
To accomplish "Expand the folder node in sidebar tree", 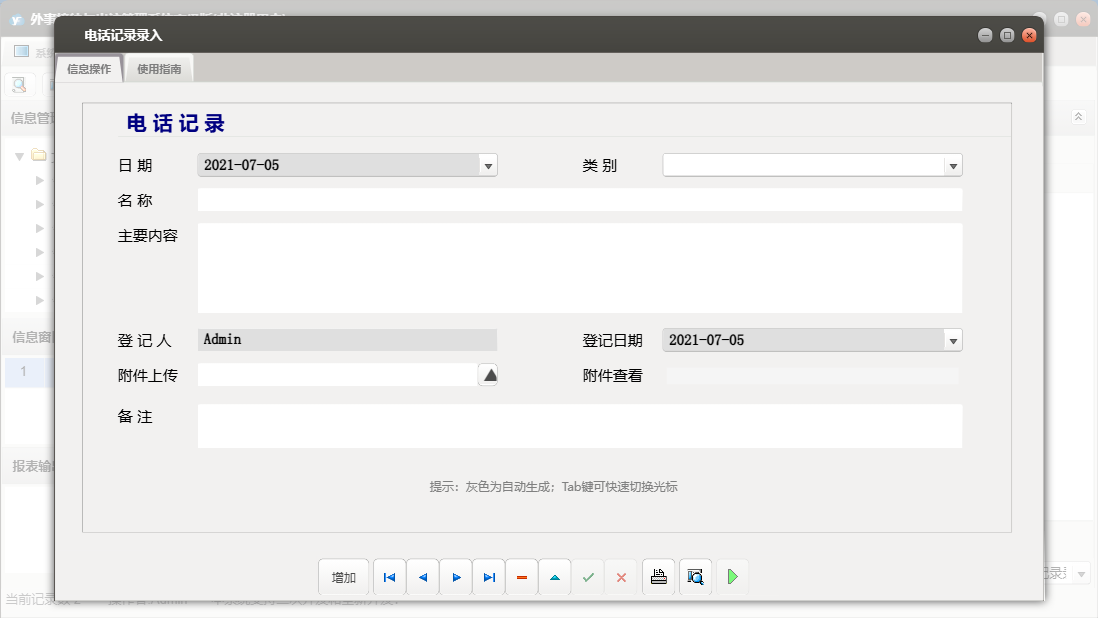I will coord(20,157).
